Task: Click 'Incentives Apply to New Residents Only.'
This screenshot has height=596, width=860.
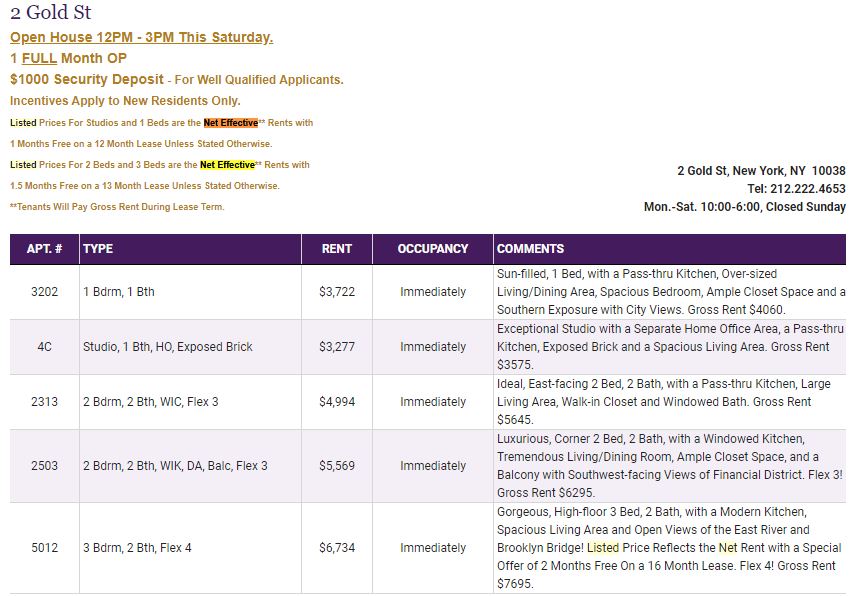Action: pyautogui.click(x=125, y=101)
